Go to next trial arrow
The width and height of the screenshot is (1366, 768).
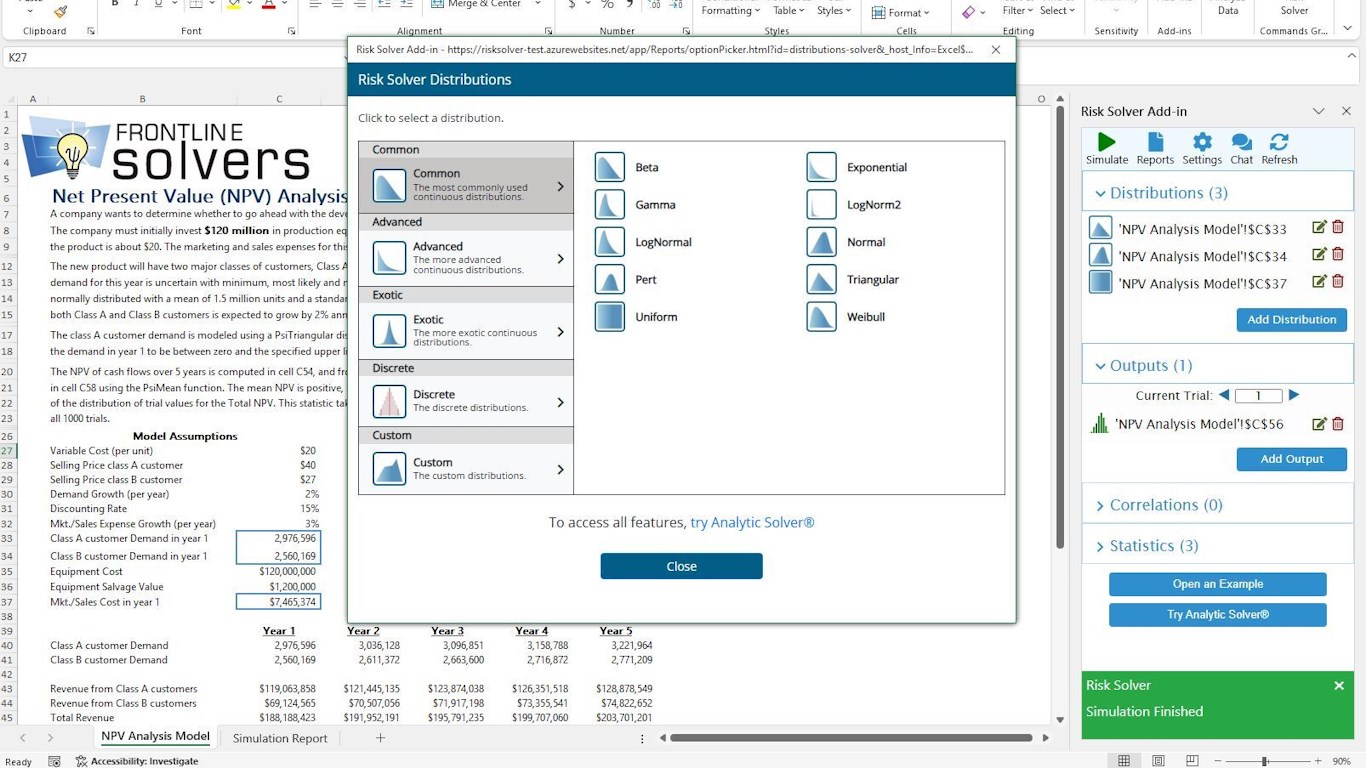(x=1294, y=395)
